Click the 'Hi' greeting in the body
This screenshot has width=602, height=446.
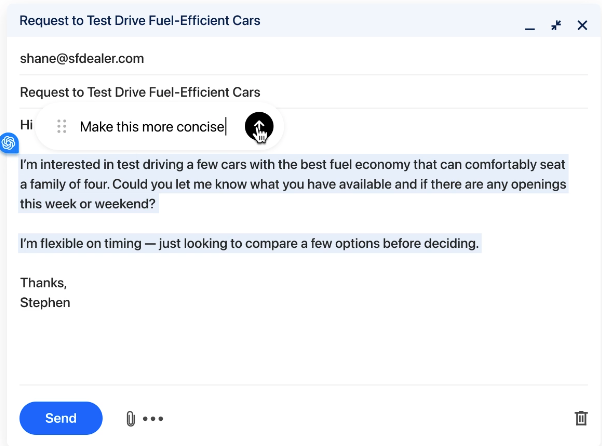(x=27, y=125)
